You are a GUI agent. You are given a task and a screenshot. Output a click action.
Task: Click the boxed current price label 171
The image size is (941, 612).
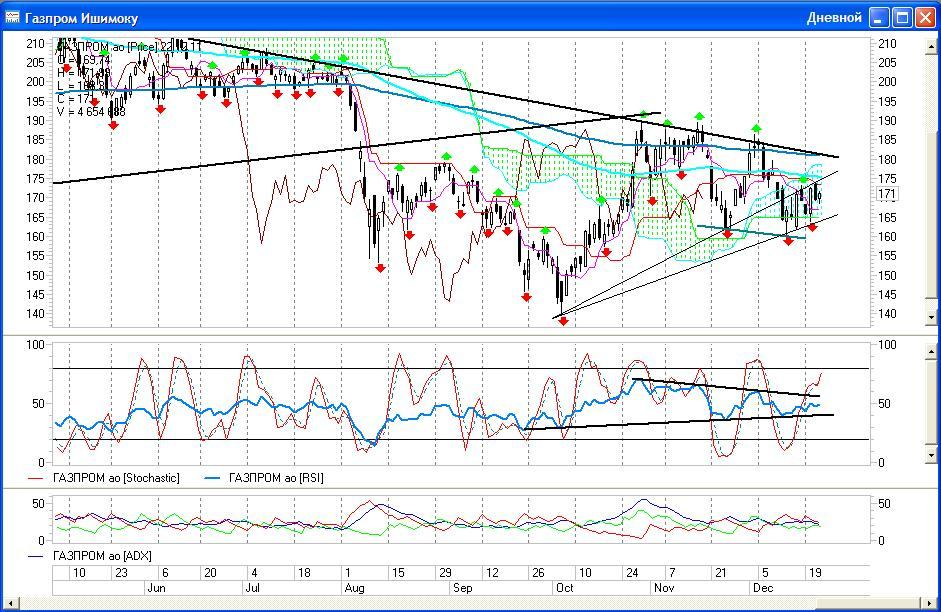coord(886,194)
